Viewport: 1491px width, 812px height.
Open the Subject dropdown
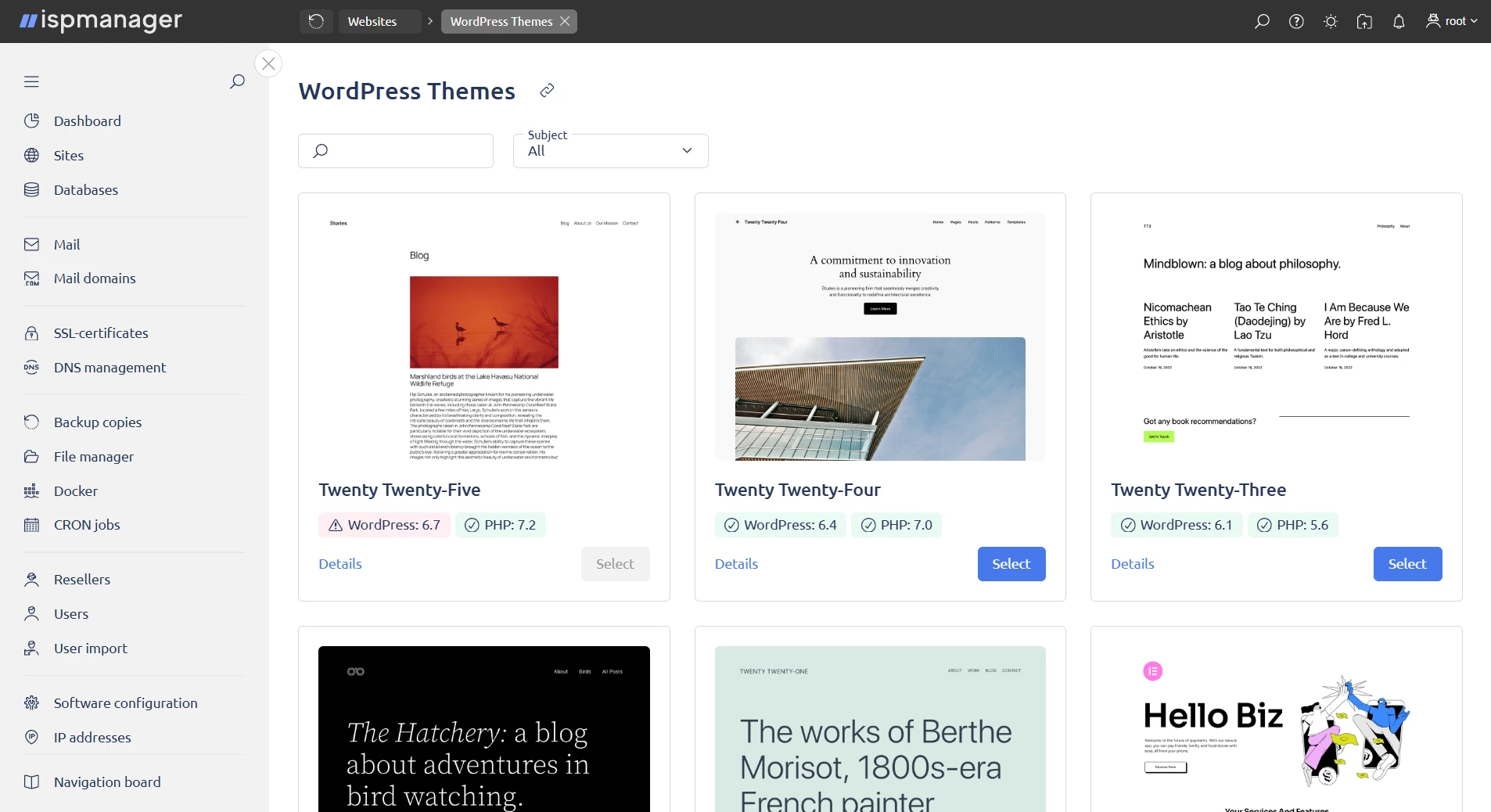[611, 151]
